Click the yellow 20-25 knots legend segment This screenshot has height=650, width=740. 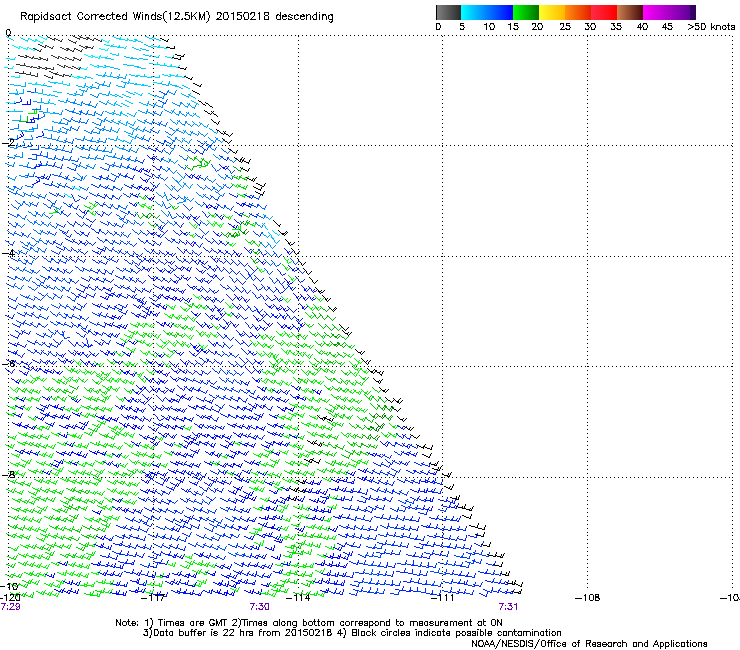click(552, 12)
